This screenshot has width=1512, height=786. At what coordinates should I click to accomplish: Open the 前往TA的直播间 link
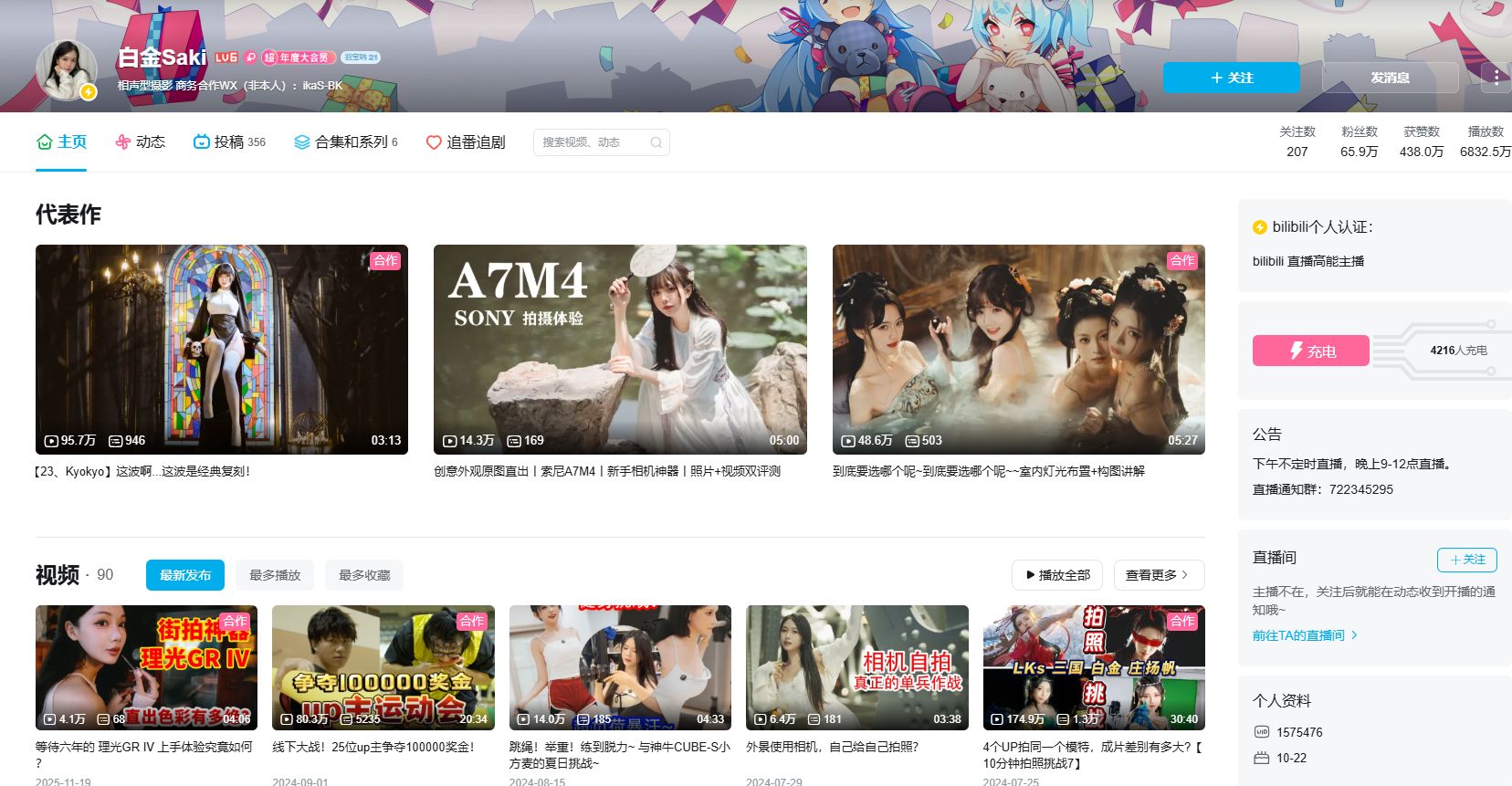(x=1305, y=635)
